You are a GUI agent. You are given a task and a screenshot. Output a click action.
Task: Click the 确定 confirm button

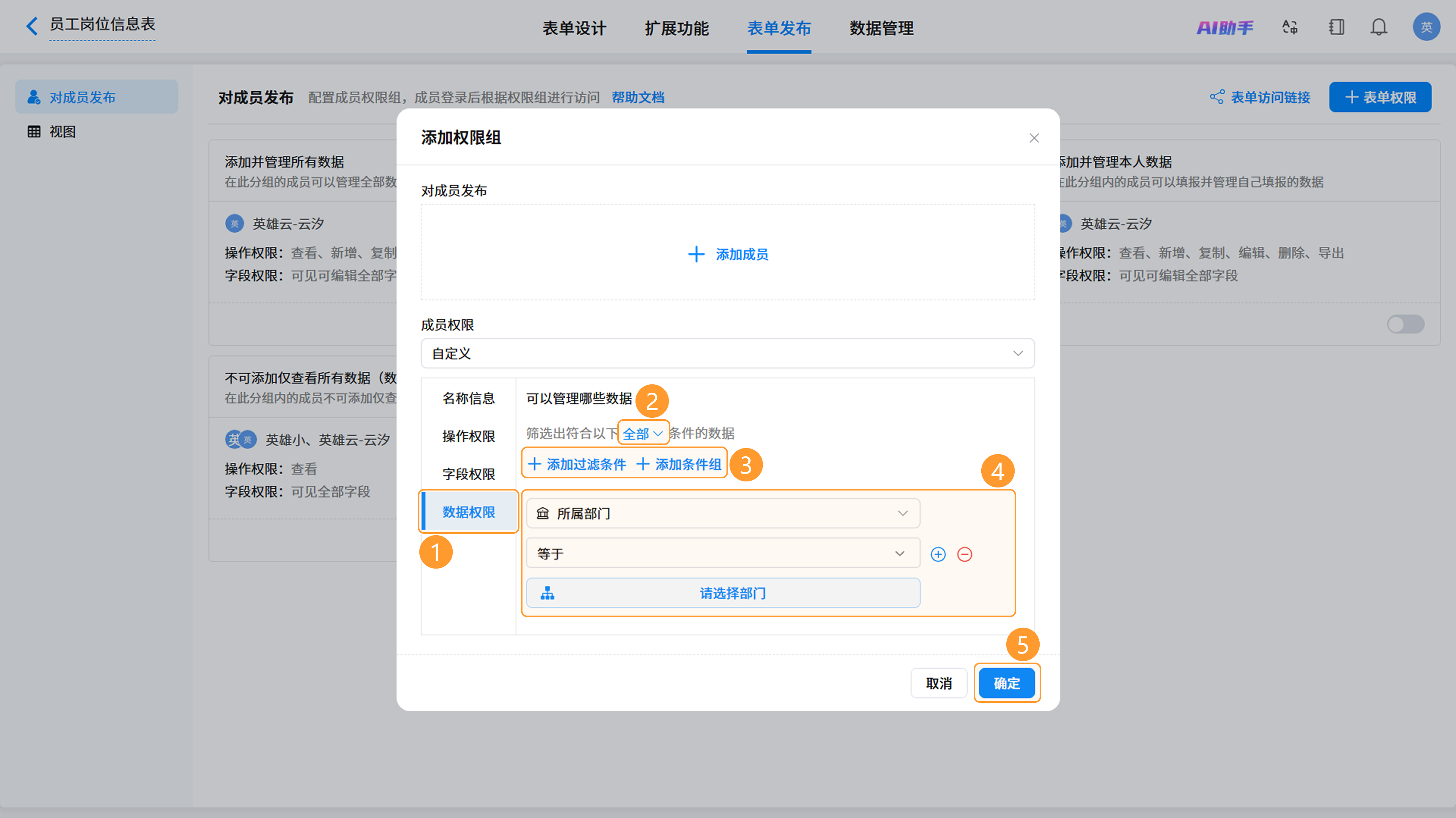(x=1007, y=683)
